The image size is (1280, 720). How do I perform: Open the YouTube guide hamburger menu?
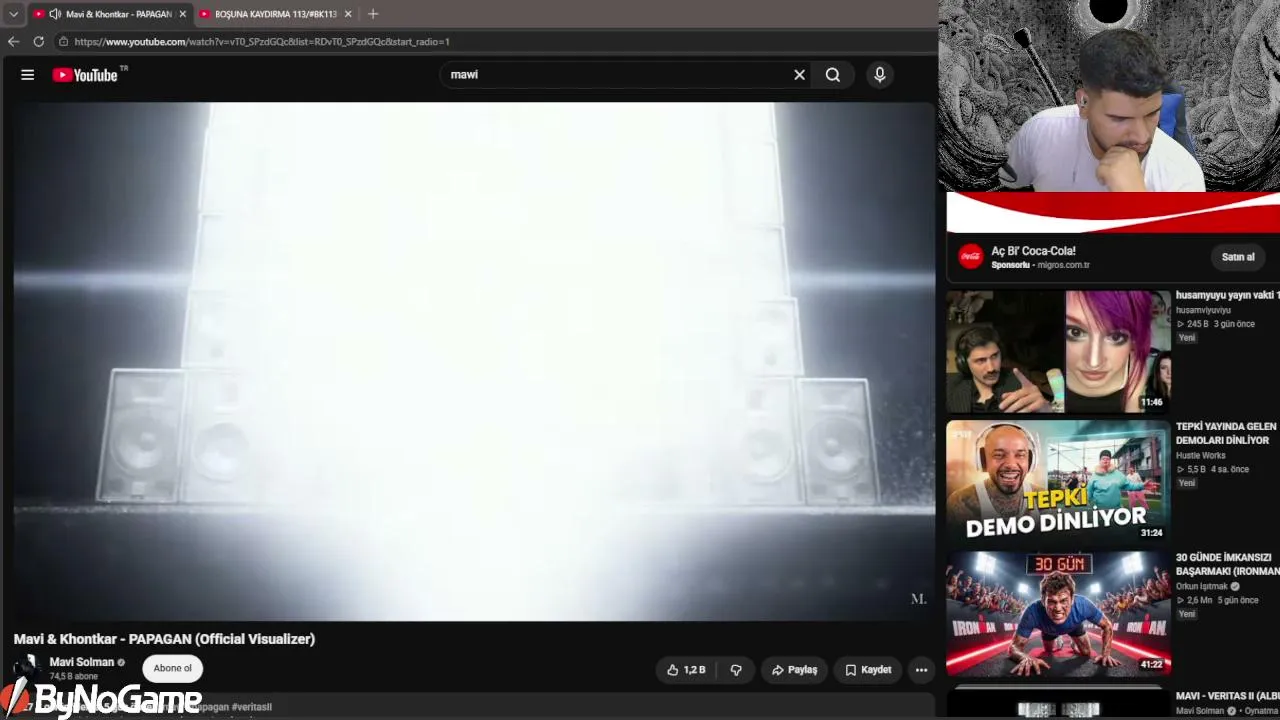click(x=28, y=75)
